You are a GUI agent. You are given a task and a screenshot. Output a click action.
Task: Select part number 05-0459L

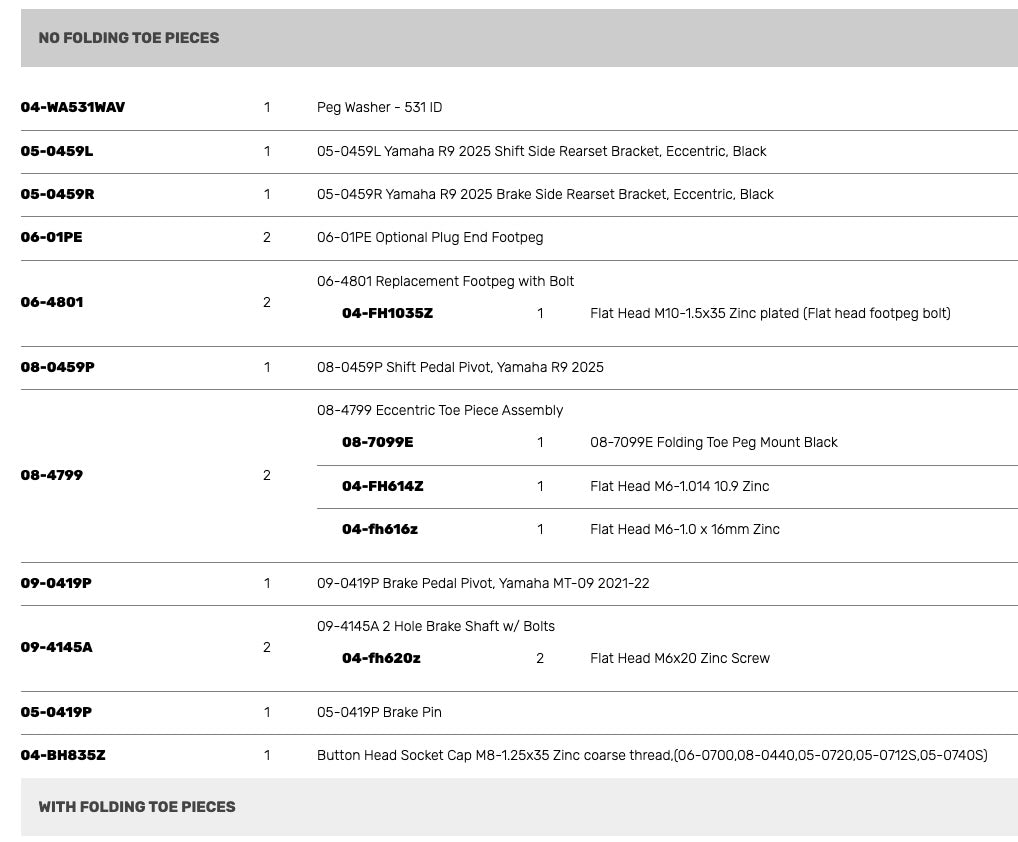(57, 151)
